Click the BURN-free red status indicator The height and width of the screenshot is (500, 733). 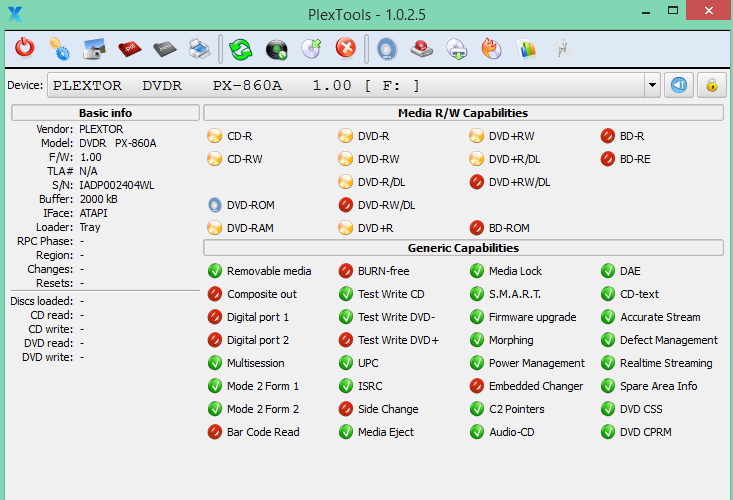345,271
